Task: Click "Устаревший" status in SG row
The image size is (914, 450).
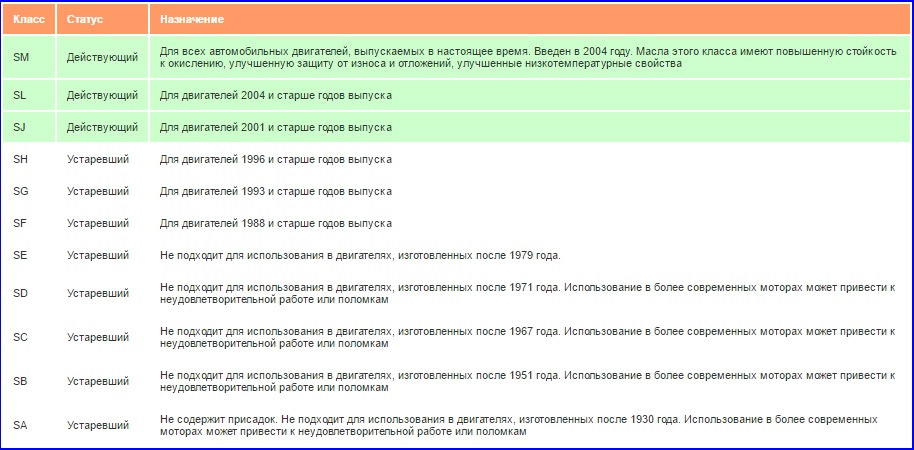Action: point(98,191)
